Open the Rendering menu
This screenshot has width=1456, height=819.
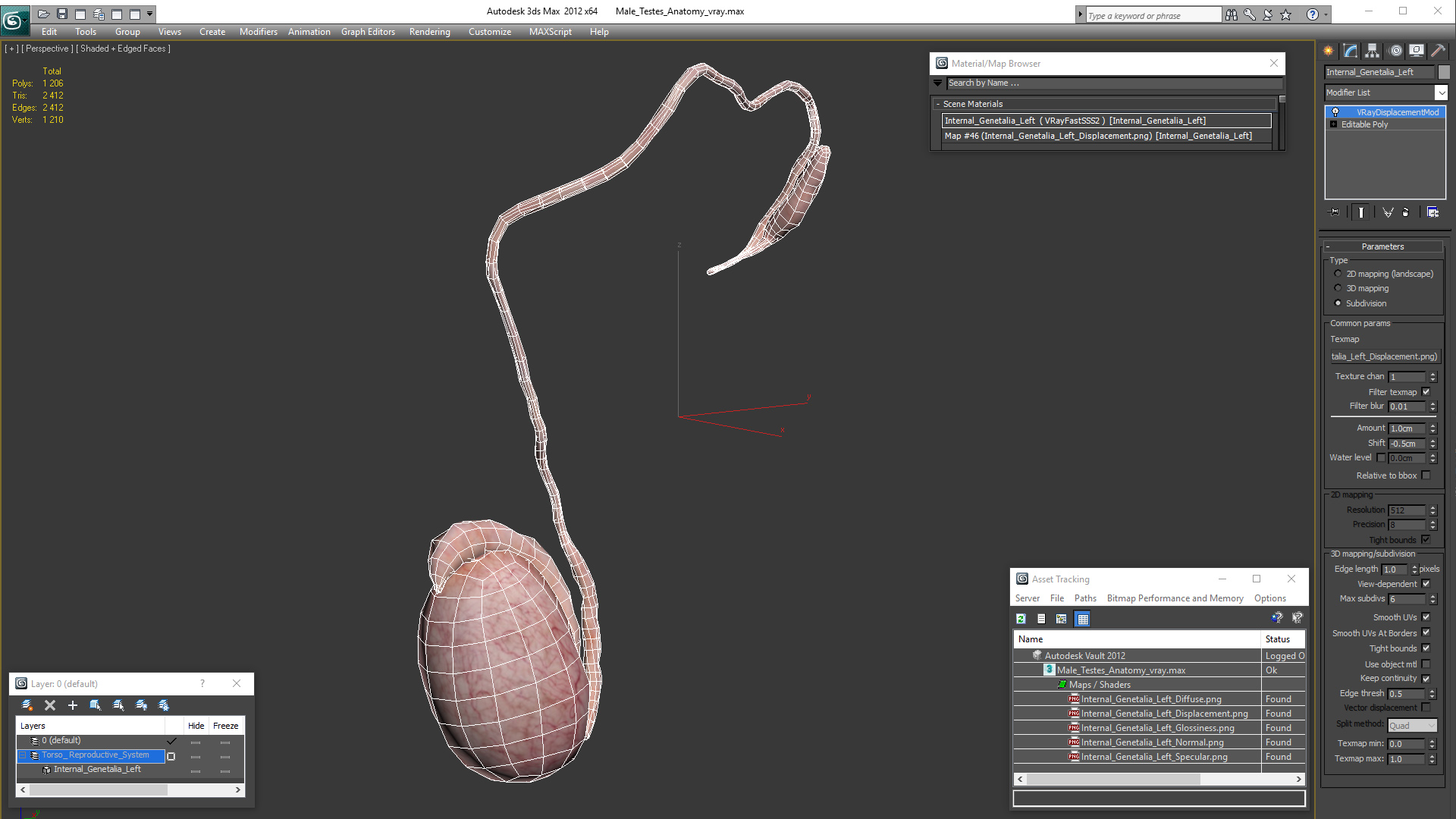[429, 32]
